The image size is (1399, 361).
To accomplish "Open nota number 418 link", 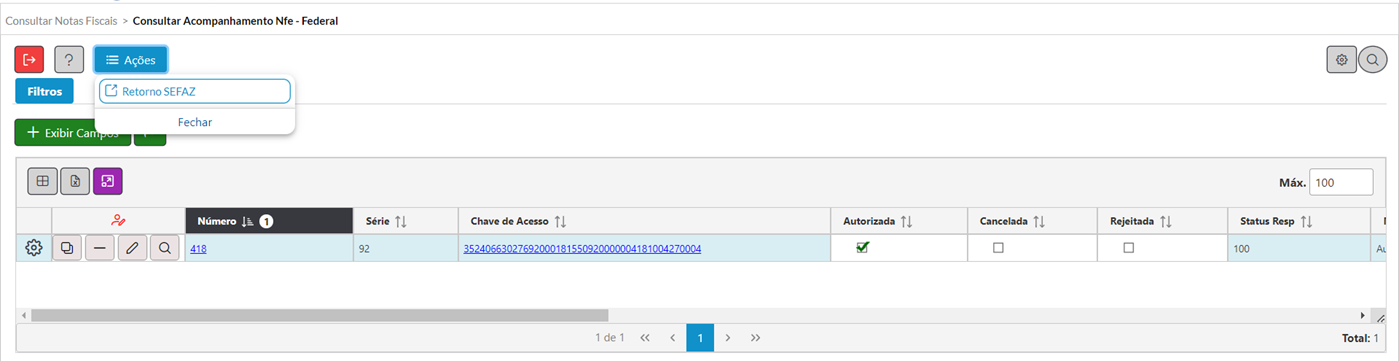I will [x=198, y=248].
